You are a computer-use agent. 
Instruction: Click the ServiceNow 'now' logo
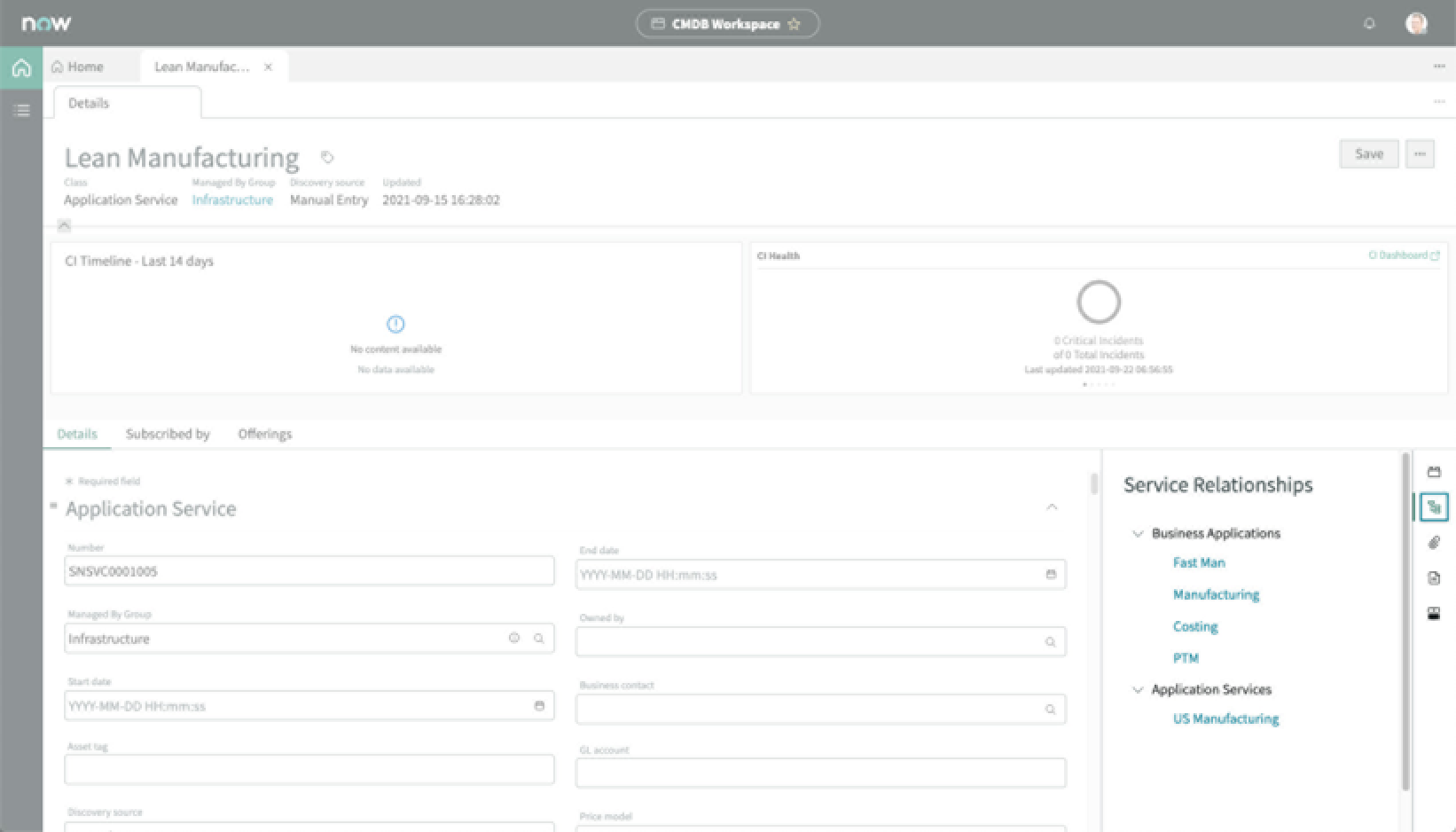[x=46, y=23]
